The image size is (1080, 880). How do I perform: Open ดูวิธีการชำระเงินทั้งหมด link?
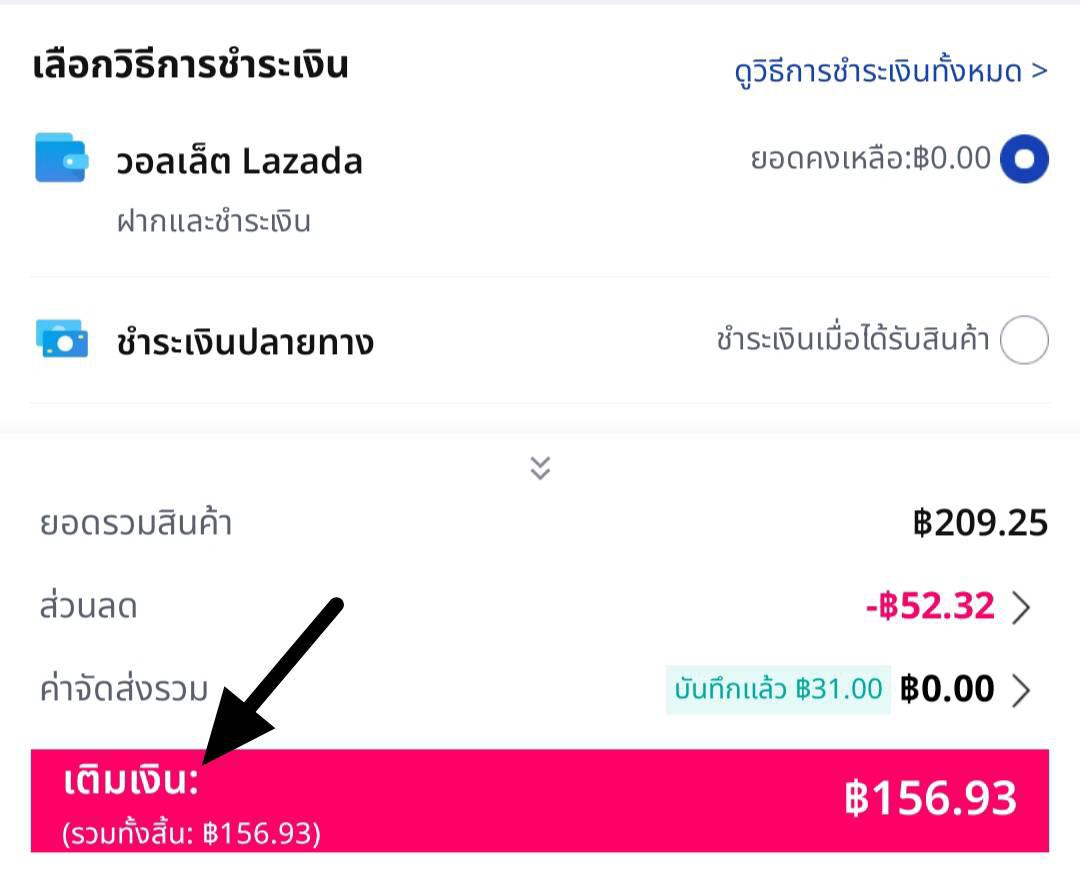(x=890, y=72)
